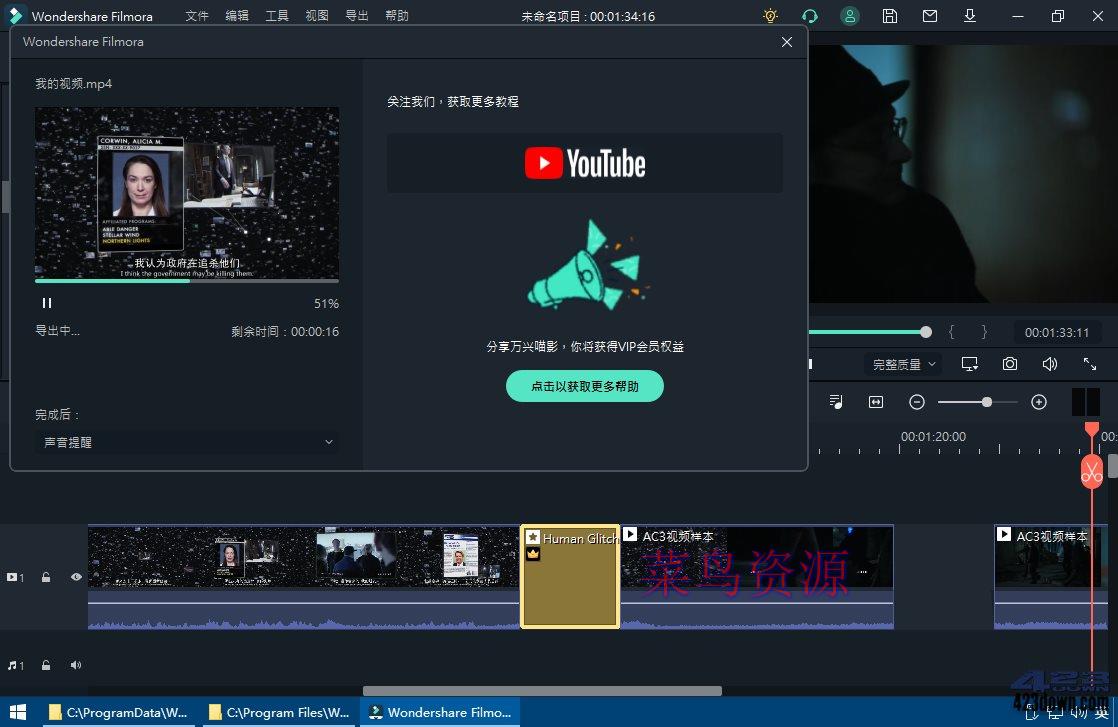Image resolution: width=1118 pixels, height=727 pixels.
Task: Pause the export using the pause control
Action: (46, 302)
